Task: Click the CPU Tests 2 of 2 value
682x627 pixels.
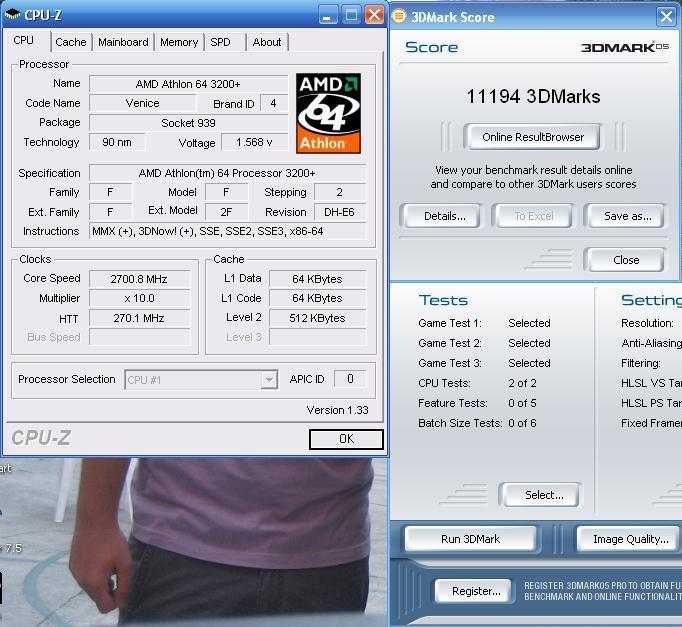Action: coord(522,383)
